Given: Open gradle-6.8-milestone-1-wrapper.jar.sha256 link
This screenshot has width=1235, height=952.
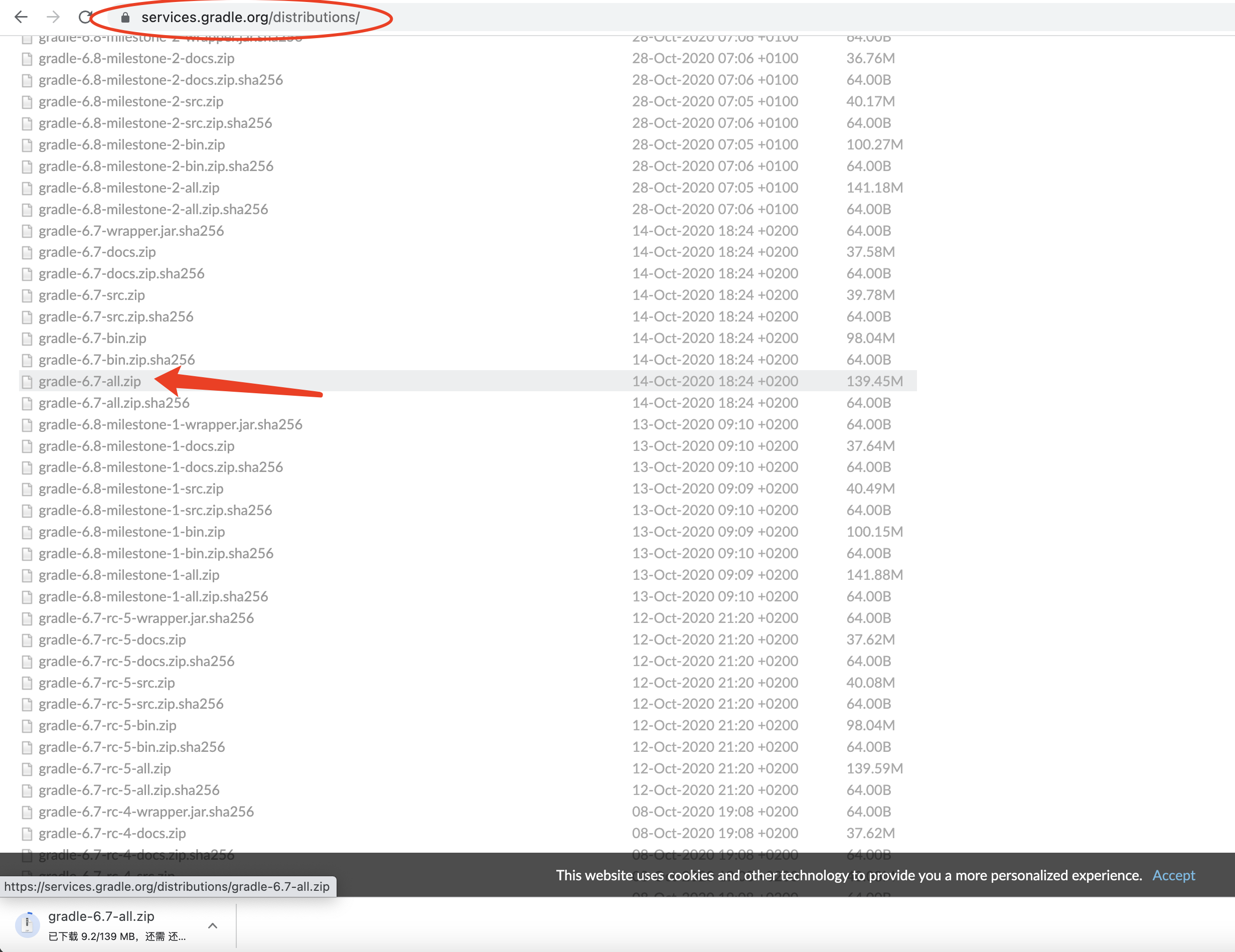Looking at the screenshot, I should 170,424.
